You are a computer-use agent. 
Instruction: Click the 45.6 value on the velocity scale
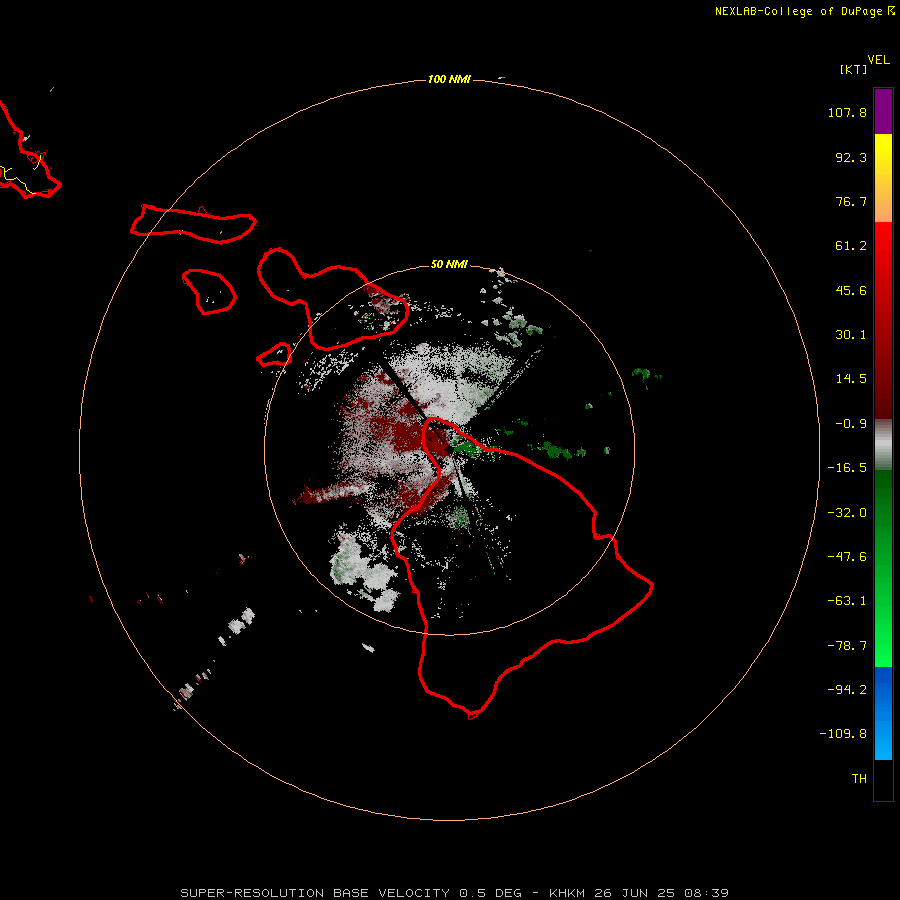coord(851,290)
